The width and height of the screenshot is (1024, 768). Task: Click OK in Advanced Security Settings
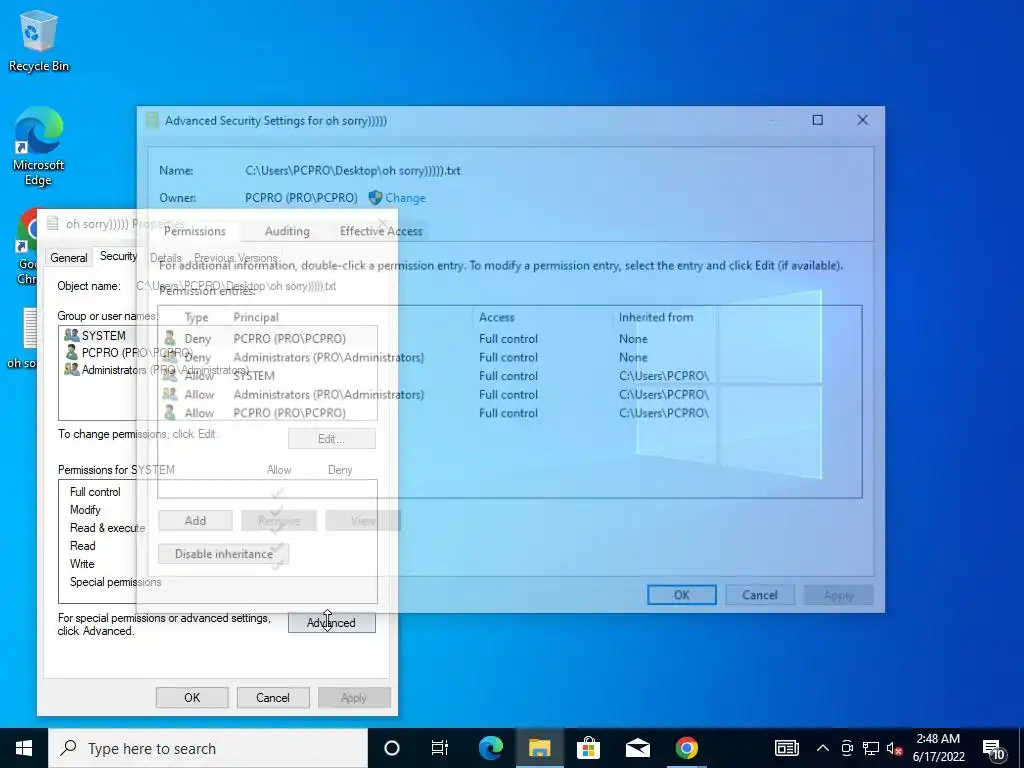click(682, 595)
